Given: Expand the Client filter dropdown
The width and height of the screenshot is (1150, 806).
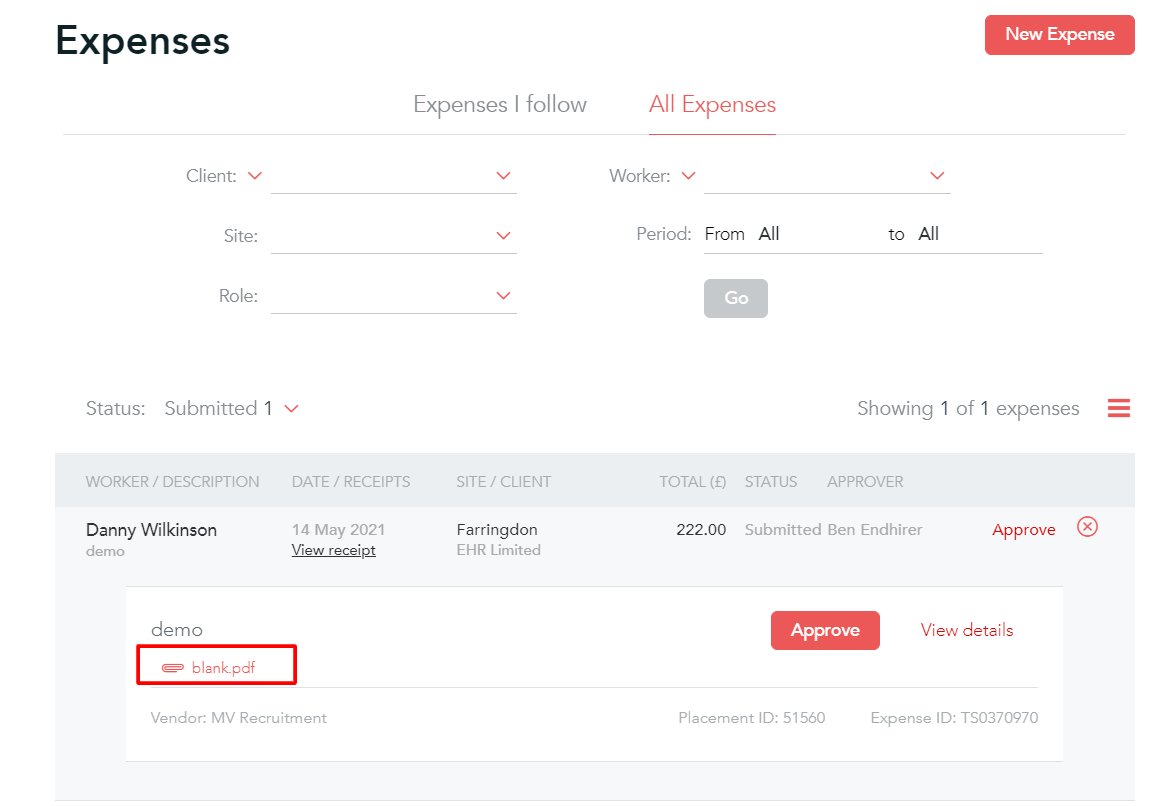Looking at the screenshot, I should (x=503, y=175).
